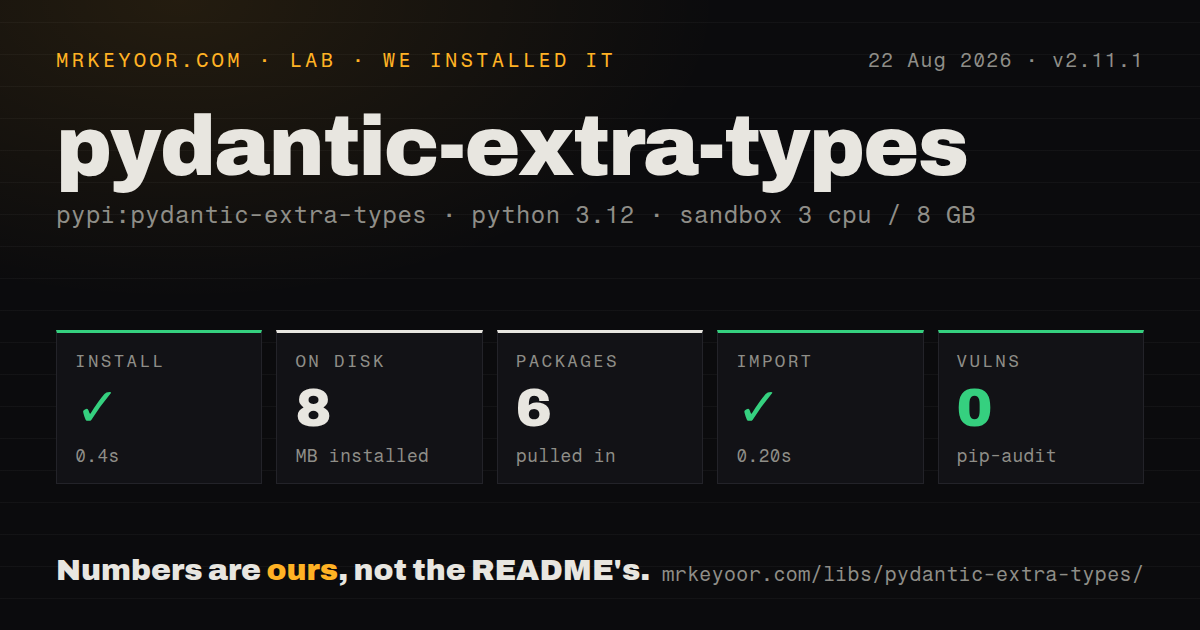Image resolution: width=1200 pixels, height=630 pixels.
Task: Click the 'INSTALL' card label
Action: point(119,362)
